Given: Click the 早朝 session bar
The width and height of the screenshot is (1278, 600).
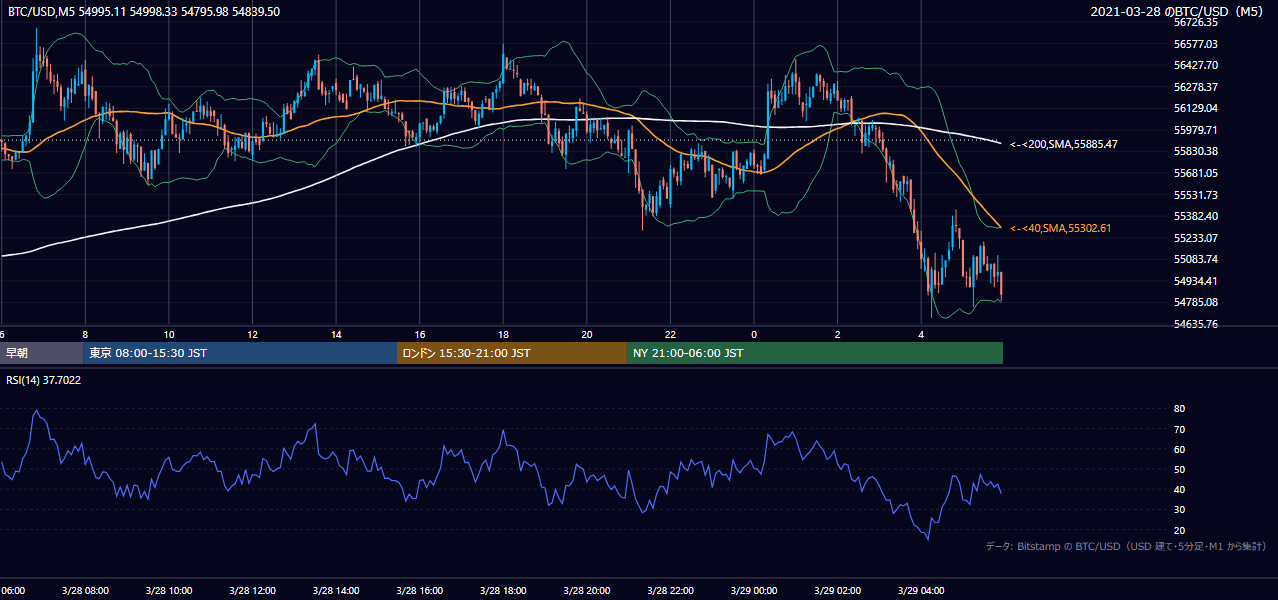Looking at the screenshot, I should coord(41,353).
